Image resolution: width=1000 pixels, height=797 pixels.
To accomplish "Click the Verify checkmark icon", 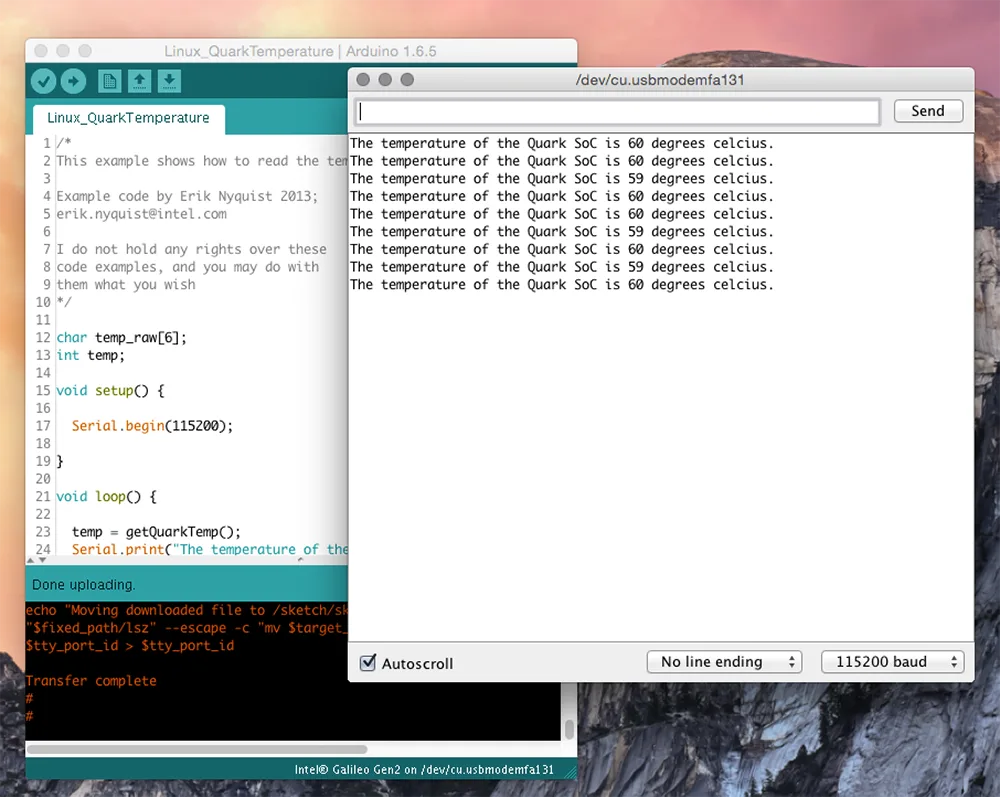I will click(43, 81).
